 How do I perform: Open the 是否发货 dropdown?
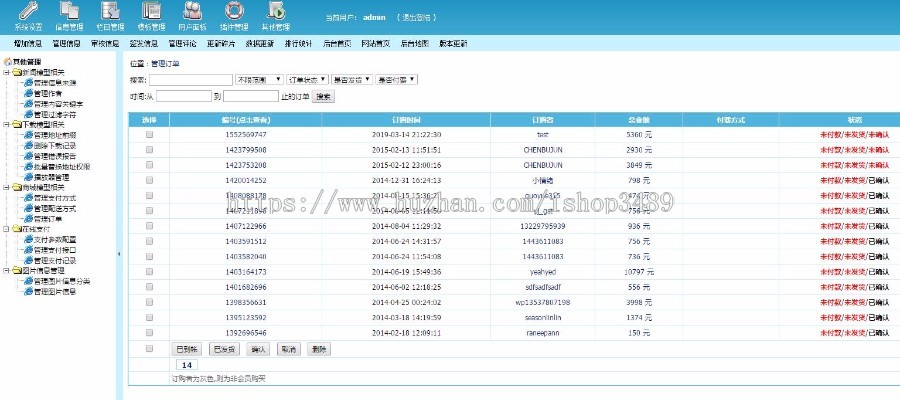click(352, 80)
